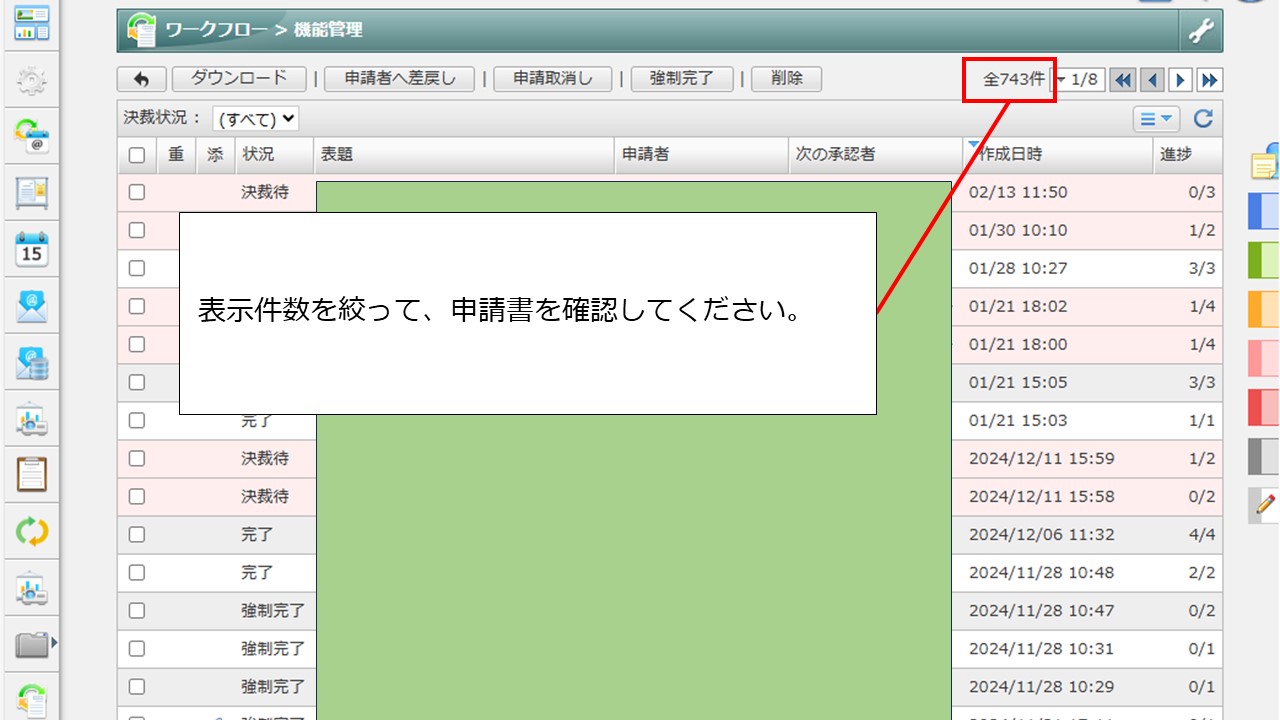1280x720 pixels.
Task: Open the portal dashboard icon in sidebar
Action: tap(32, 23)
